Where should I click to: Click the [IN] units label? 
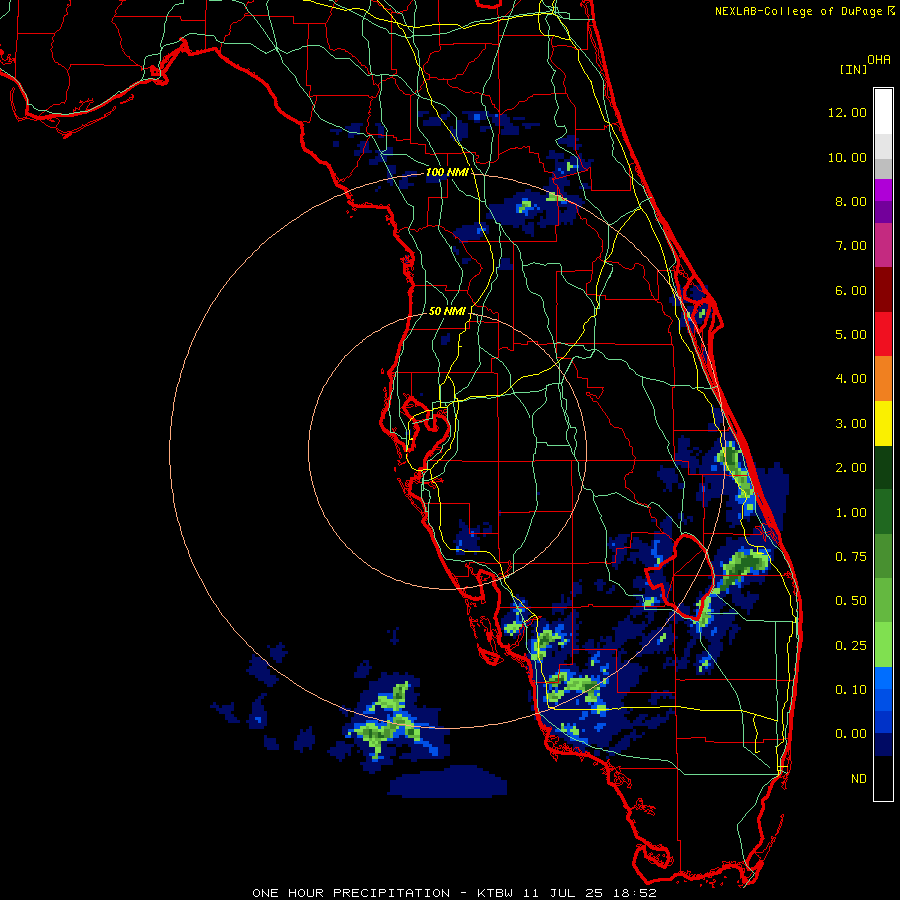point(854,69)
